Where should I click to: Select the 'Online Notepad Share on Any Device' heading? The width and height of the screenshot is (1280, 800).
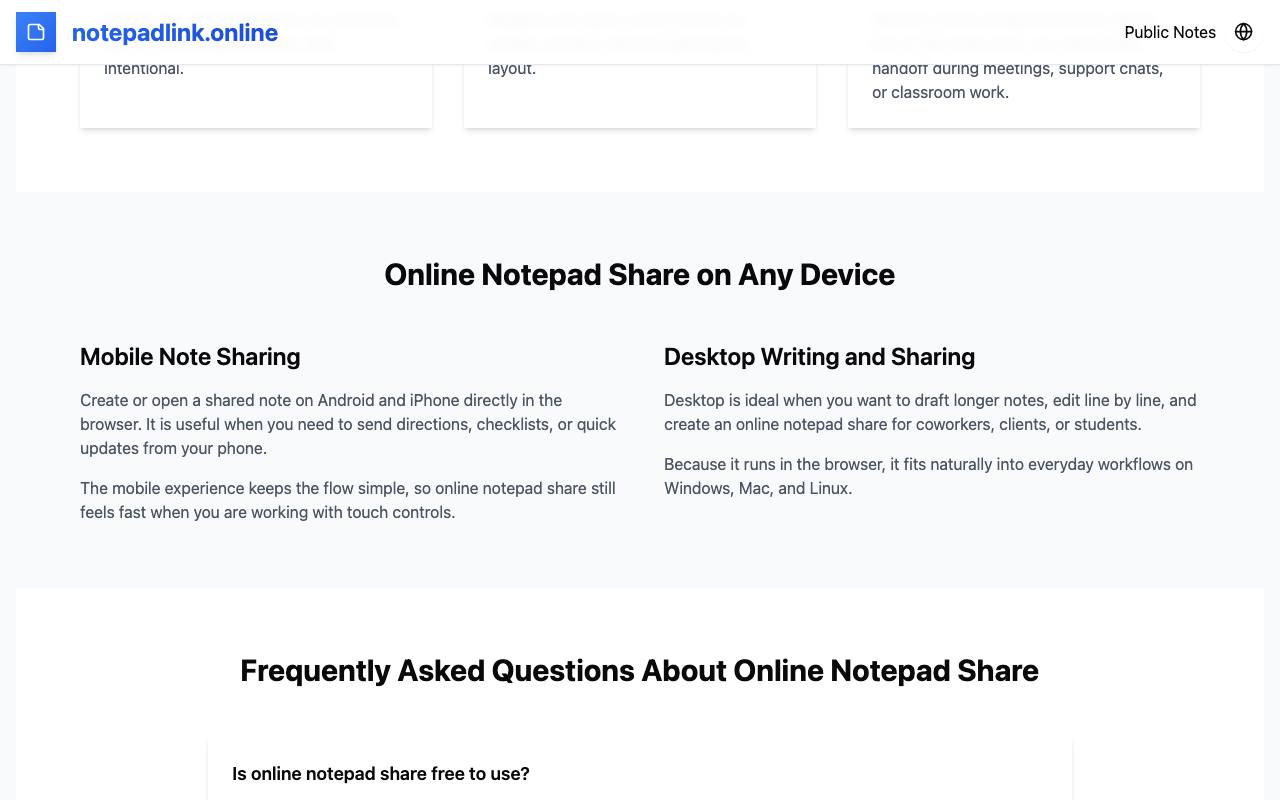click(x=640, y=274)
